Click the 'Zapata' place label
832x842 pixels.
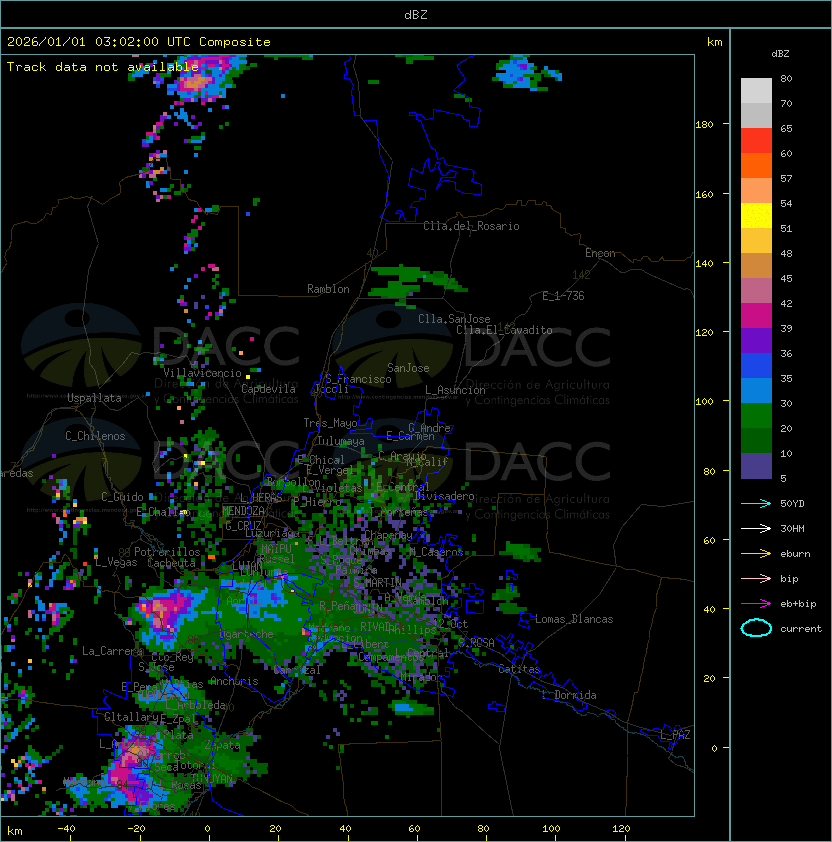(x=222, y=745)
